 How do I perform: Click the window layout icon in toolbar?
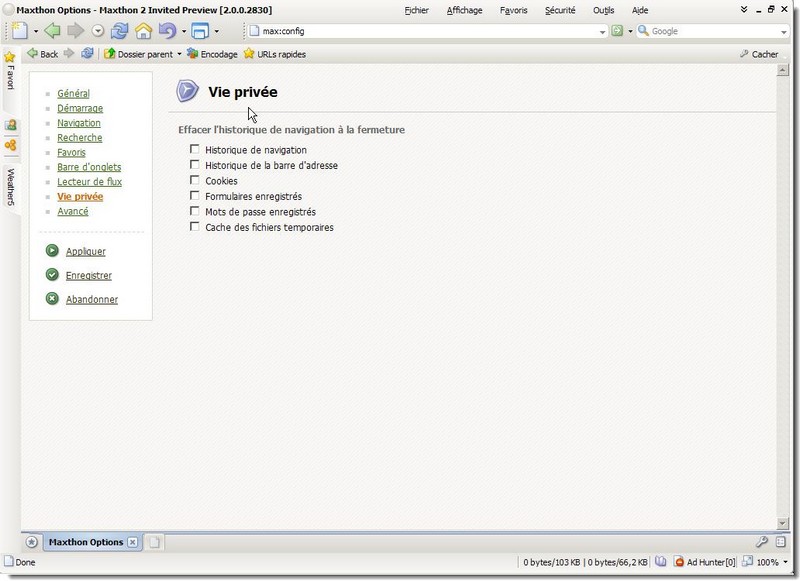pyautogui.click(x=200, y=31)
